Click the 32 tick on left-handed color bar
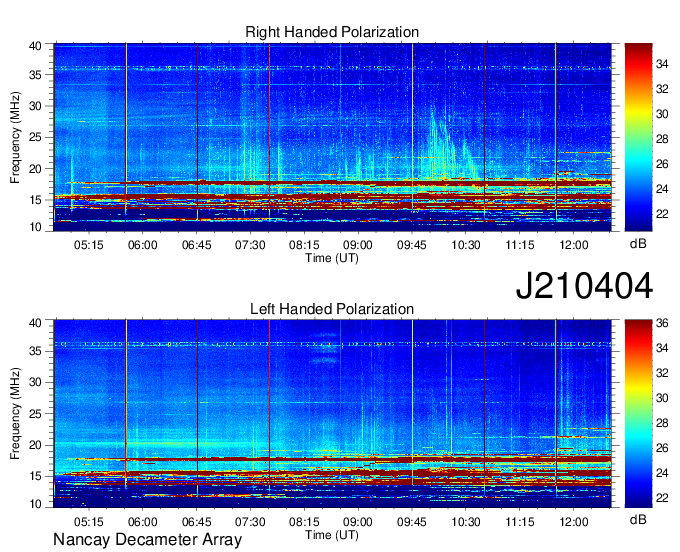 (x=662, y=373)
